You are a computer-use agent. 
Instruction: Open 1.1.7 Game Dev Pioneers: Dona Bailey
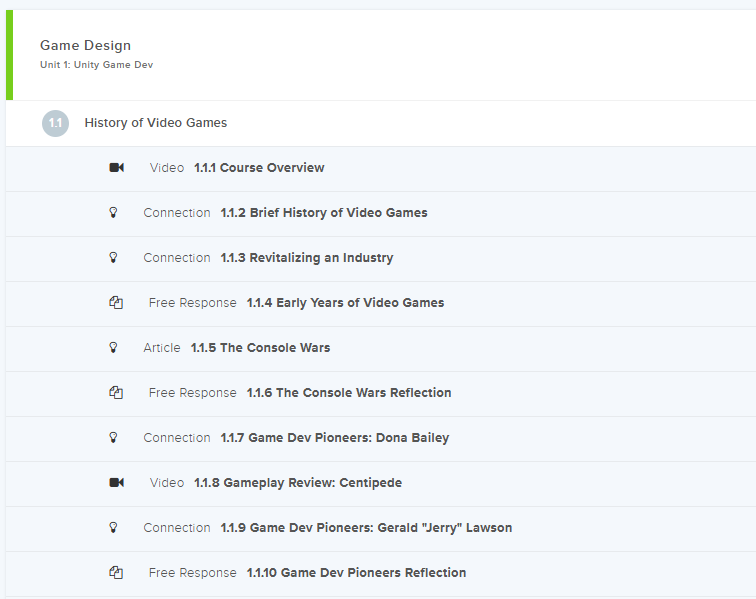335,437
